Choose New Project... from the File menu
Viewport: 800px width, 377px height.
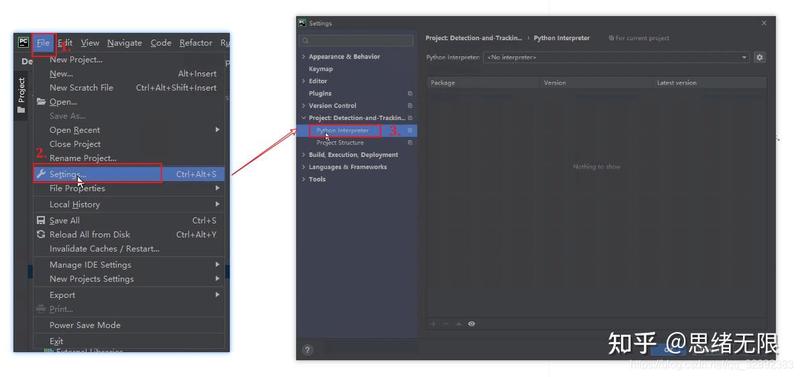pos(76,59)
